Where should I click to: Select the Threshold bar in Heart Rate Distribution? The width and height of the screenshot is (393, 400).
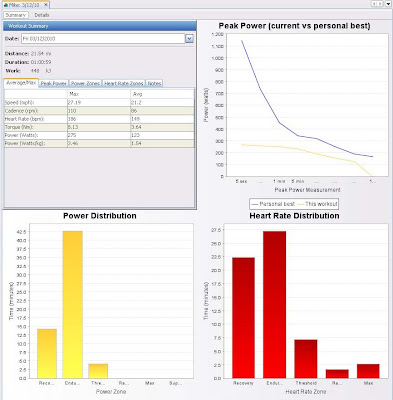(306, 359)
